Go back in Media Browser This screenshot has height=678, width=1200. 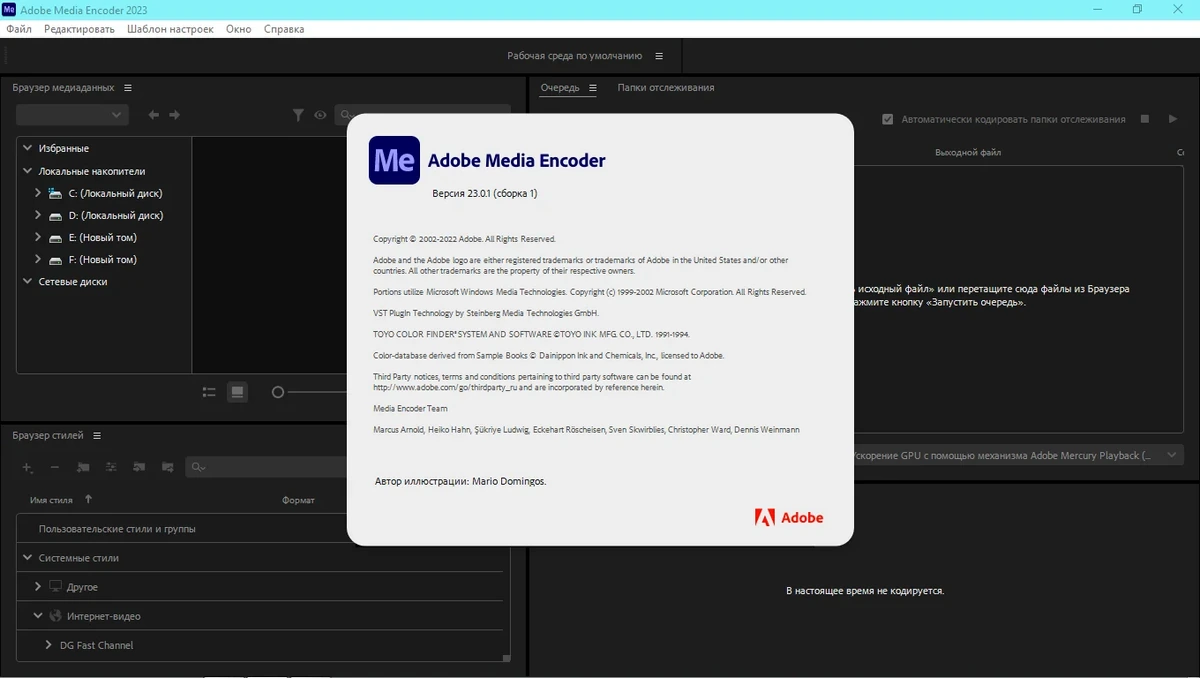[x=153, y=115]
